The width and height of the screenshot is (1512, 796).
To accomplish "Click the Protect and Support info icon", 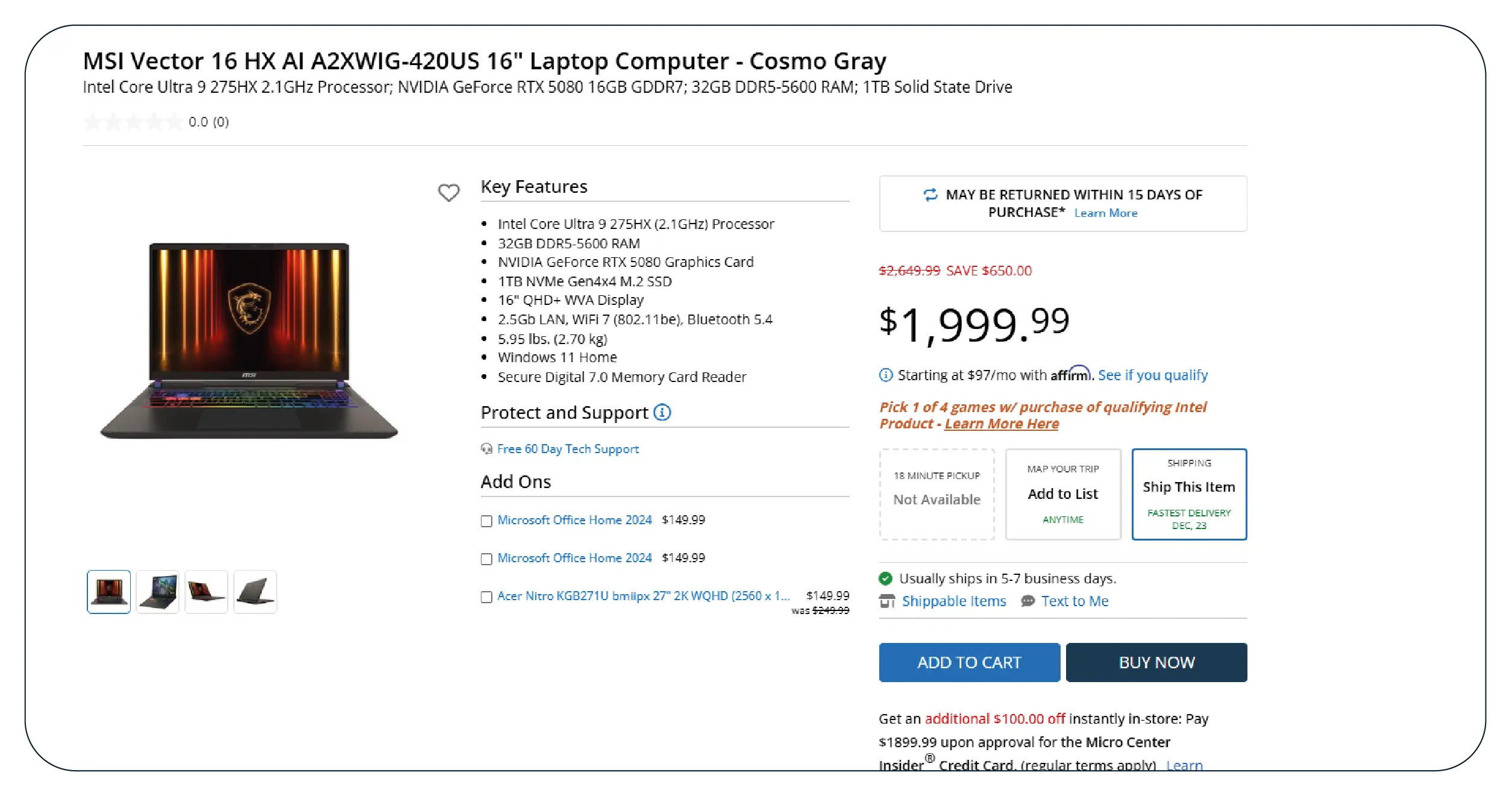I will (662, 413).
